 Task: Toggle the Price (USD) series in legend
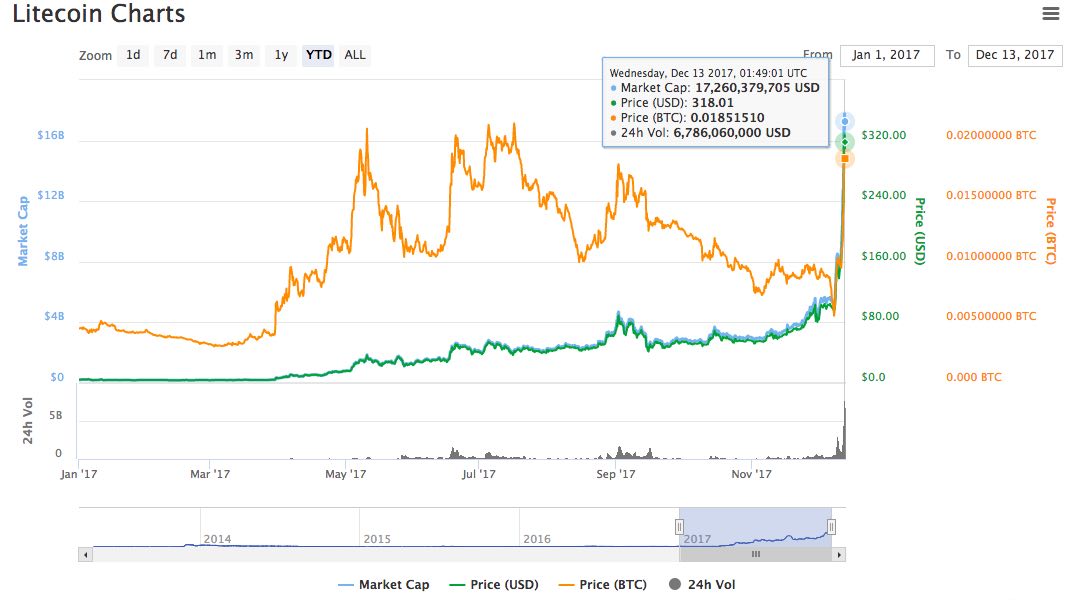point(494,584)
